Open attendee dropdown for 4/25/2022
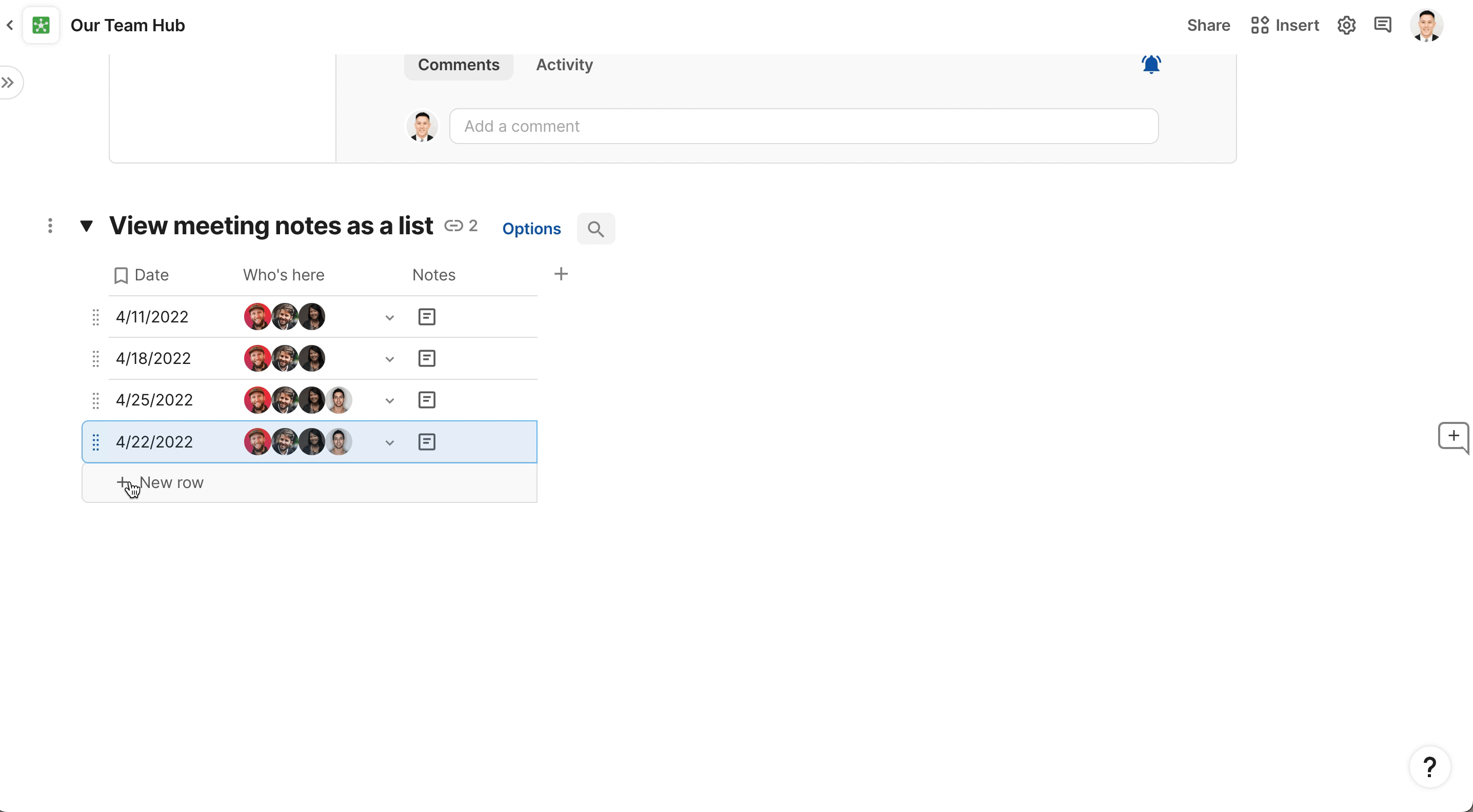 click(x=389, y=401)
